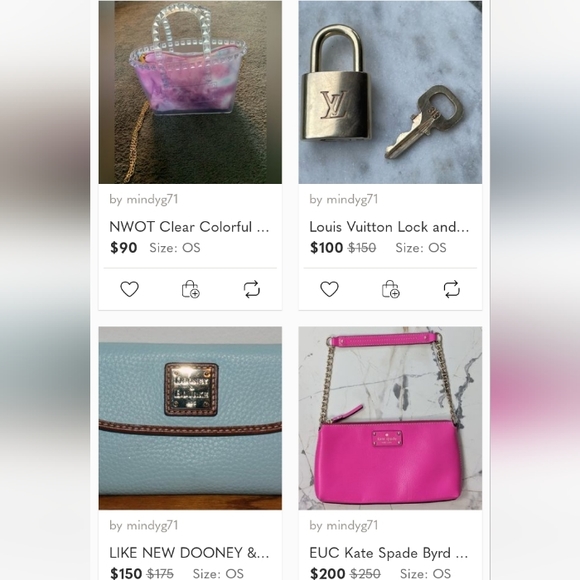The image size is (580, 580).
Task: Select the $100 Louis Vuitton price
Action: [327, 247]
